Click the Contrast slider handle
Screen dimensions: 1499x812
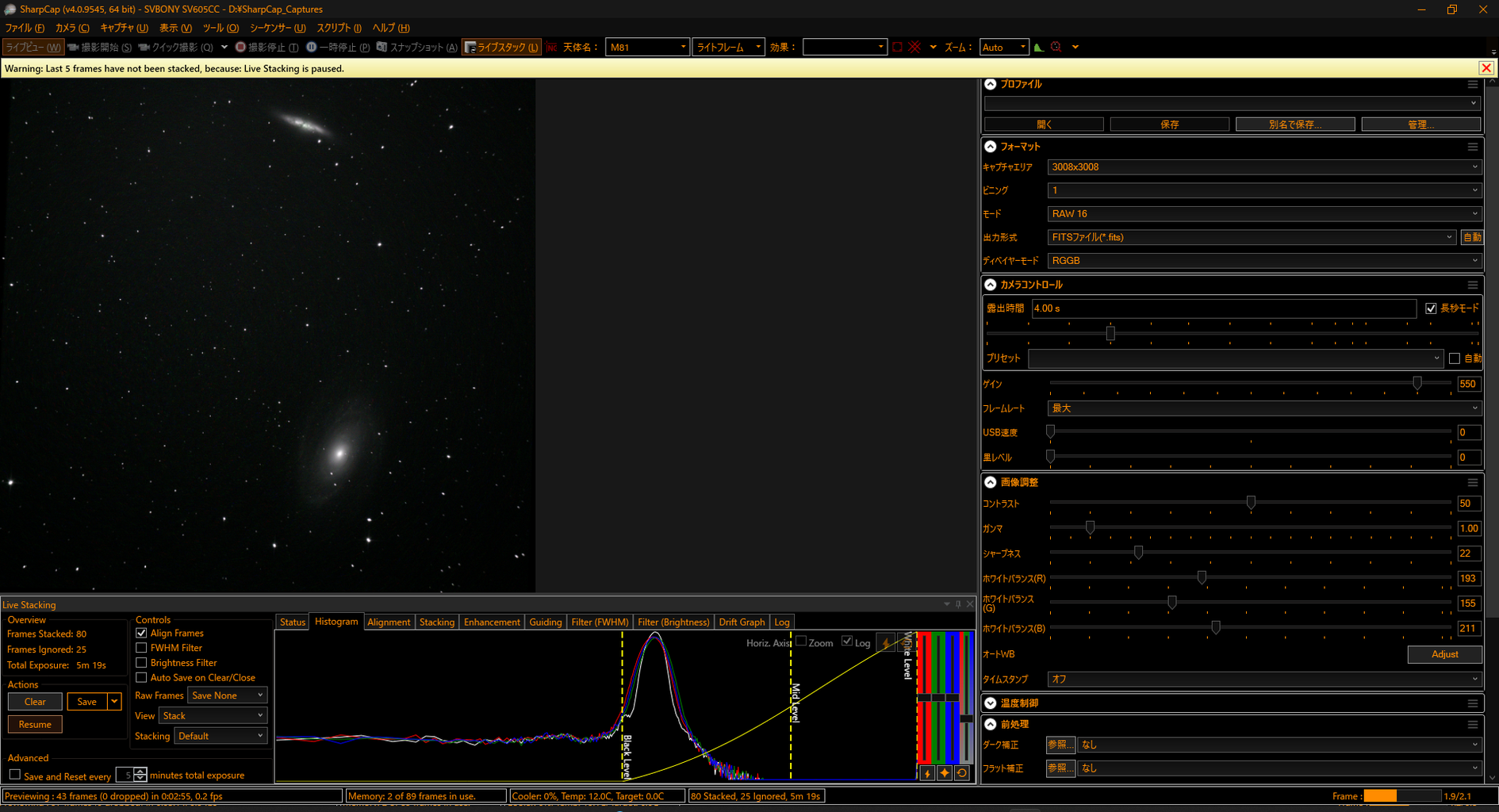[1251, 503]
